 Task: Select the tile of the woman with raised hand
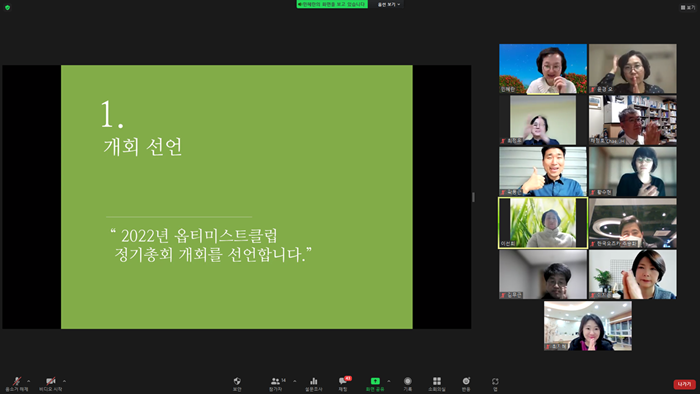(633, 69)
